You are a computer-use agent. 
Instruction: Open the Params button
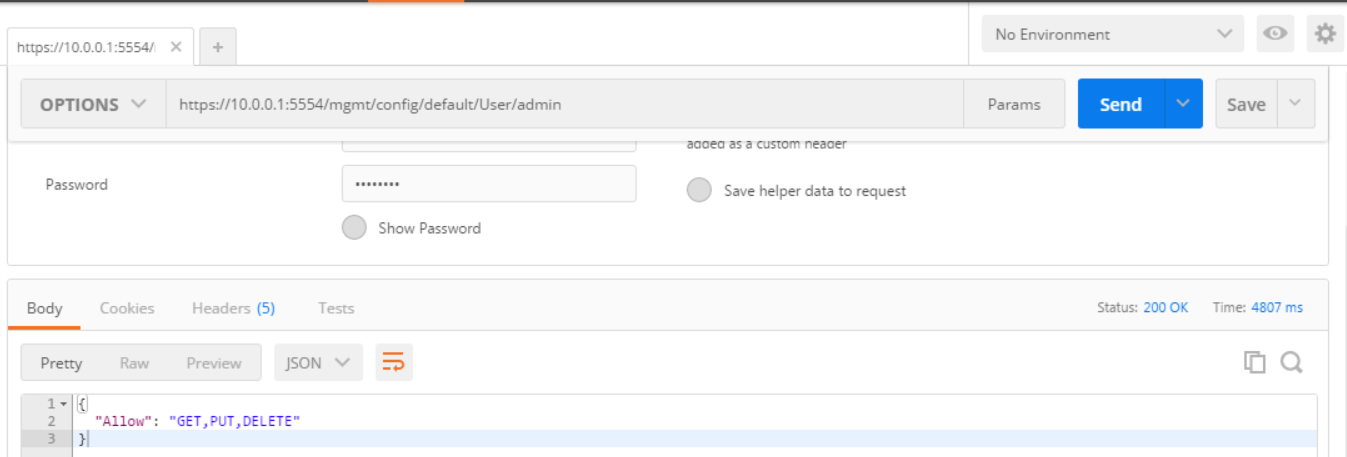click(x=1014, y=104)
